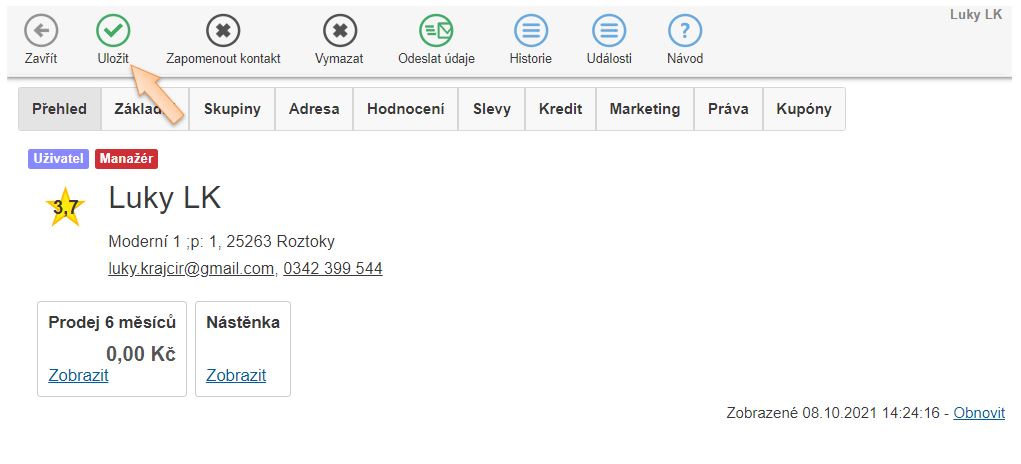1021x464 pixels.
Task: Refresh using the Obnovit link
Action: (979, 413)
